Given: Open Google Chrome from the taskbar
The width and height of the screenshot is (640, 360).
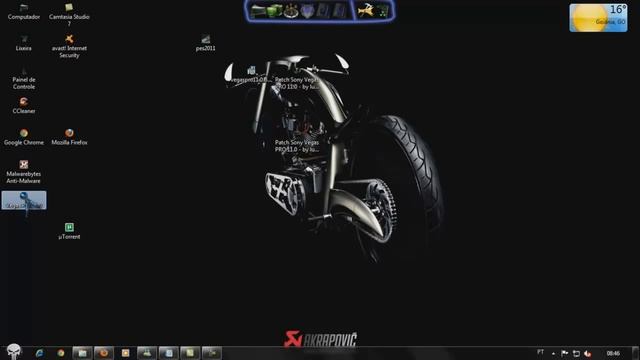Looking at the screenshot, I should pyautogui.click(x=60, y=353).
